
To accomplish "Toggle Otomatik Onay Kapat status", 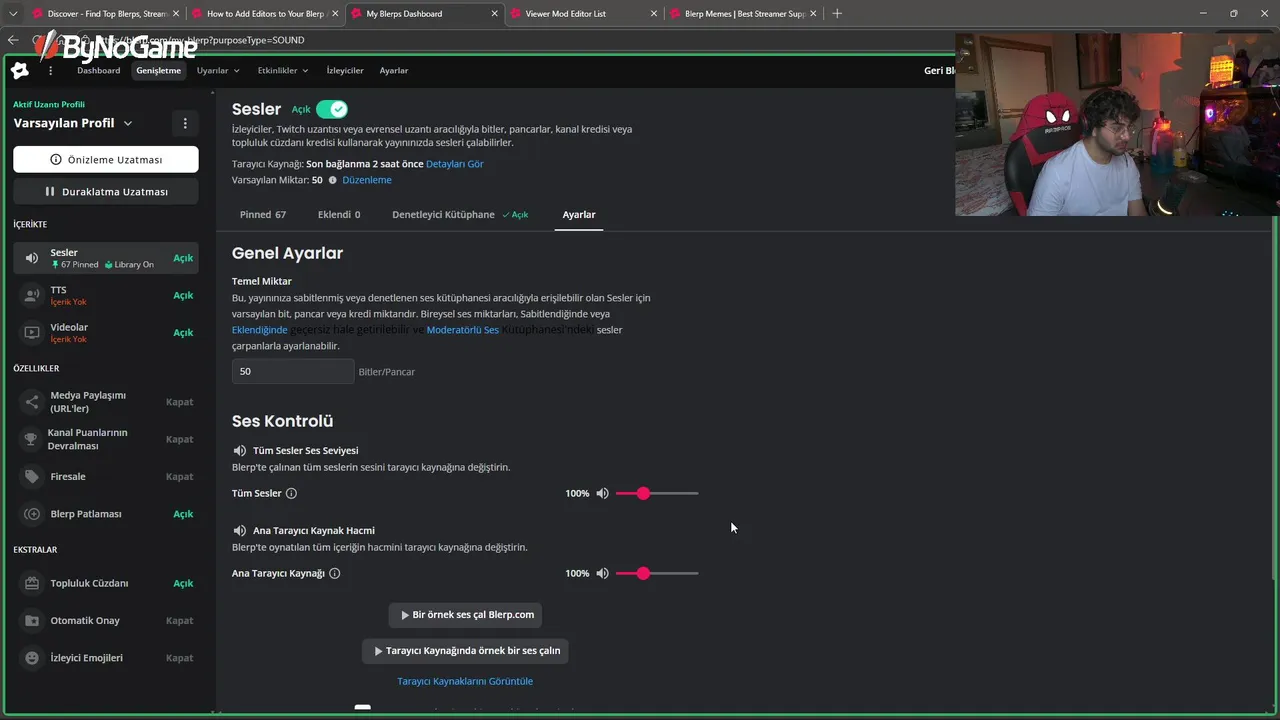I will coord(180,620).
